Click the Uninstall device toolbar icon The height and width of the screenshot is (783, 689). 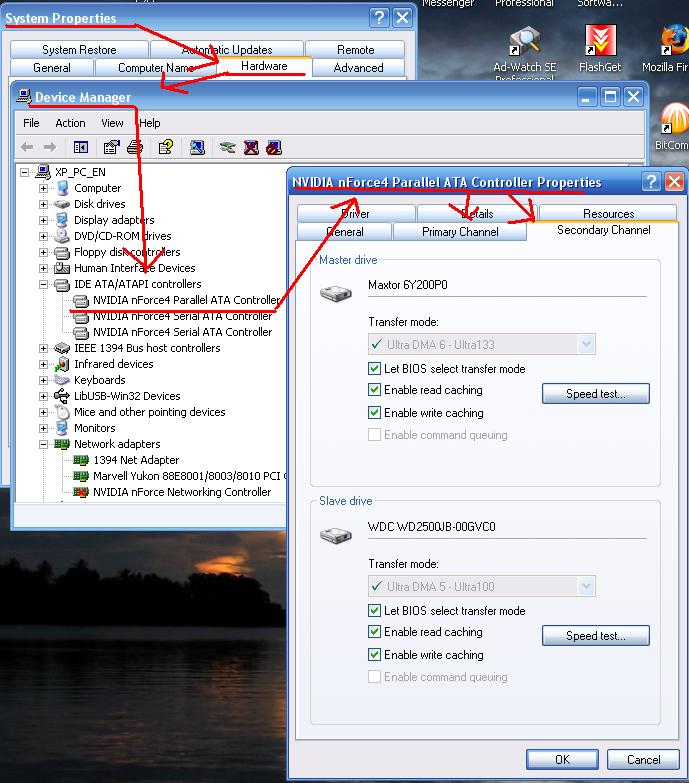tap(251, 147)
